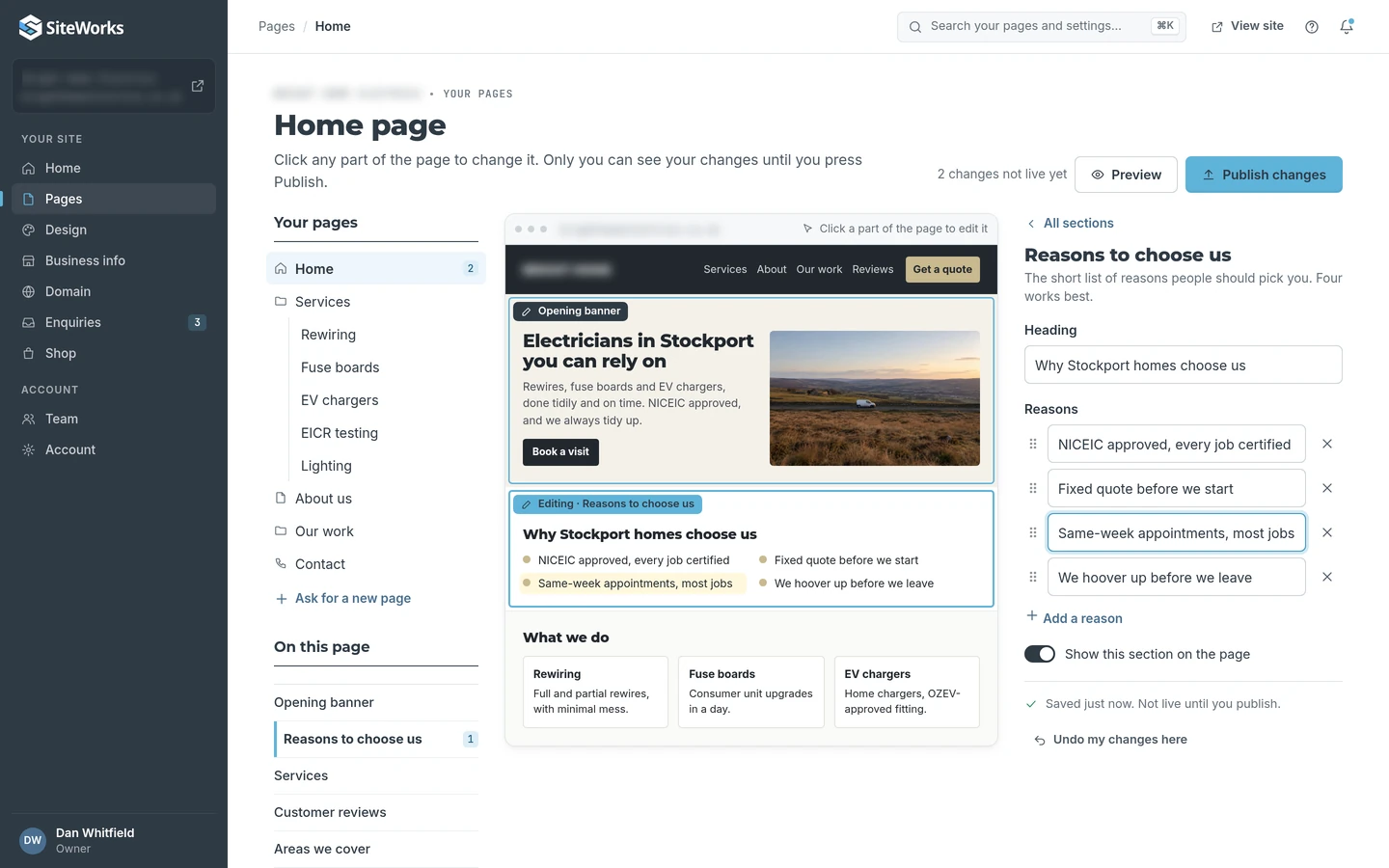Undo my changes here

point(1110,740)
